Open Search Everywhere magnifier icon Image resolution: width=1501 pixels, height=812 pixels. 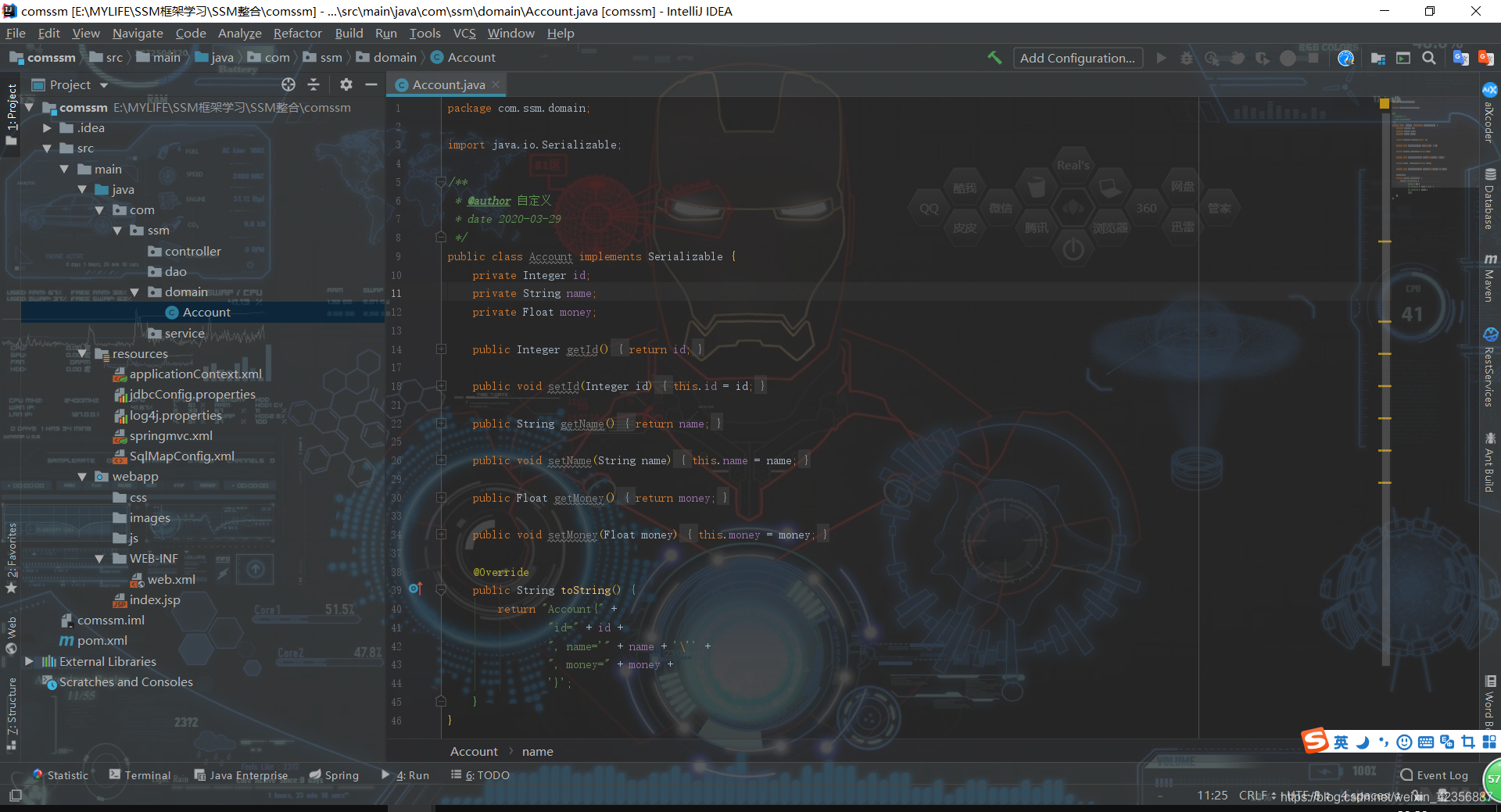point(1429,58)
